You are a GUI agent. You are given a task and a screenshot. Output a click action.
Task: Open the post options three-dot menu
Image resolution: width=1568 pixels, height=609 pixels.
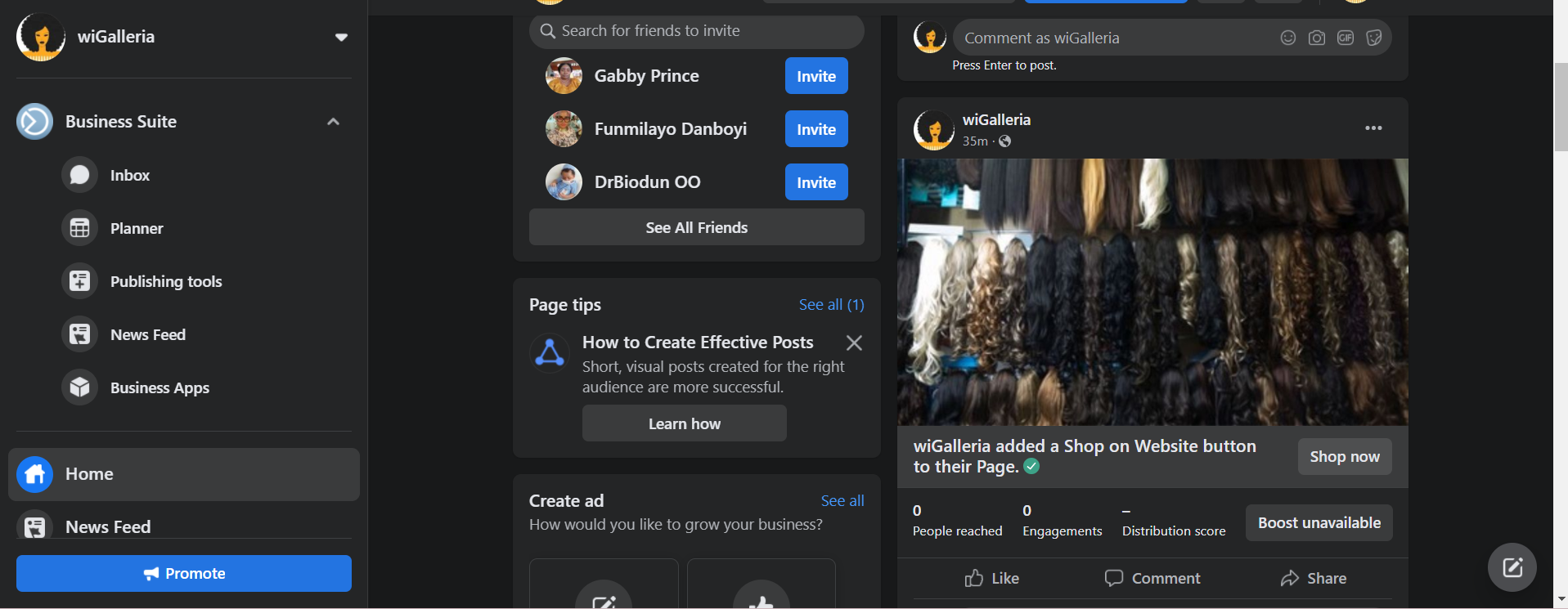click(x=1373, y=128)
